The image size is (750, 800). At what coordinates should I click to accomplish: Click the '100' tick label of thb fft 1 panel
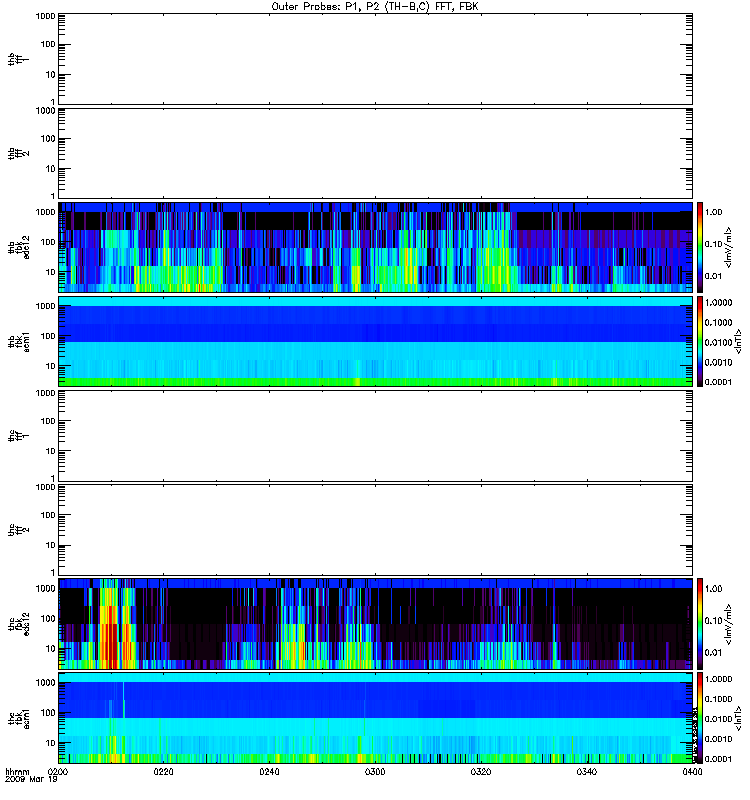[48, 44]
